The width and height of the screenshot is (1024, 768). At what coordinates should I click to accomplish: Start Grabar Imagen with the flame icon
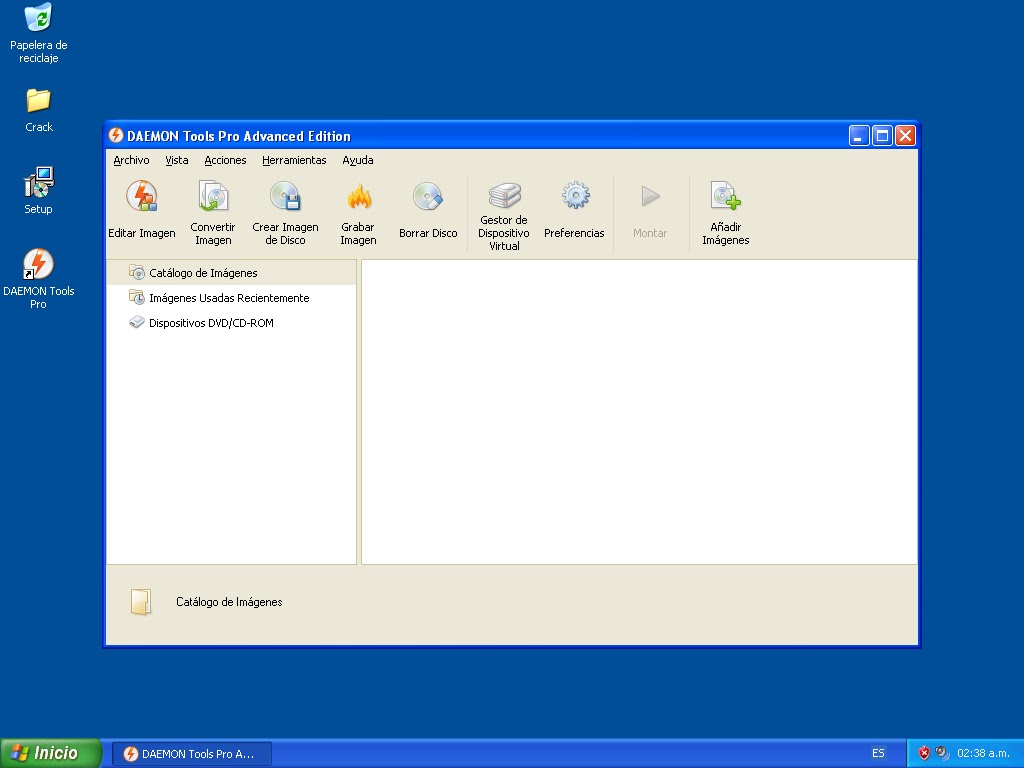[358, 213]
